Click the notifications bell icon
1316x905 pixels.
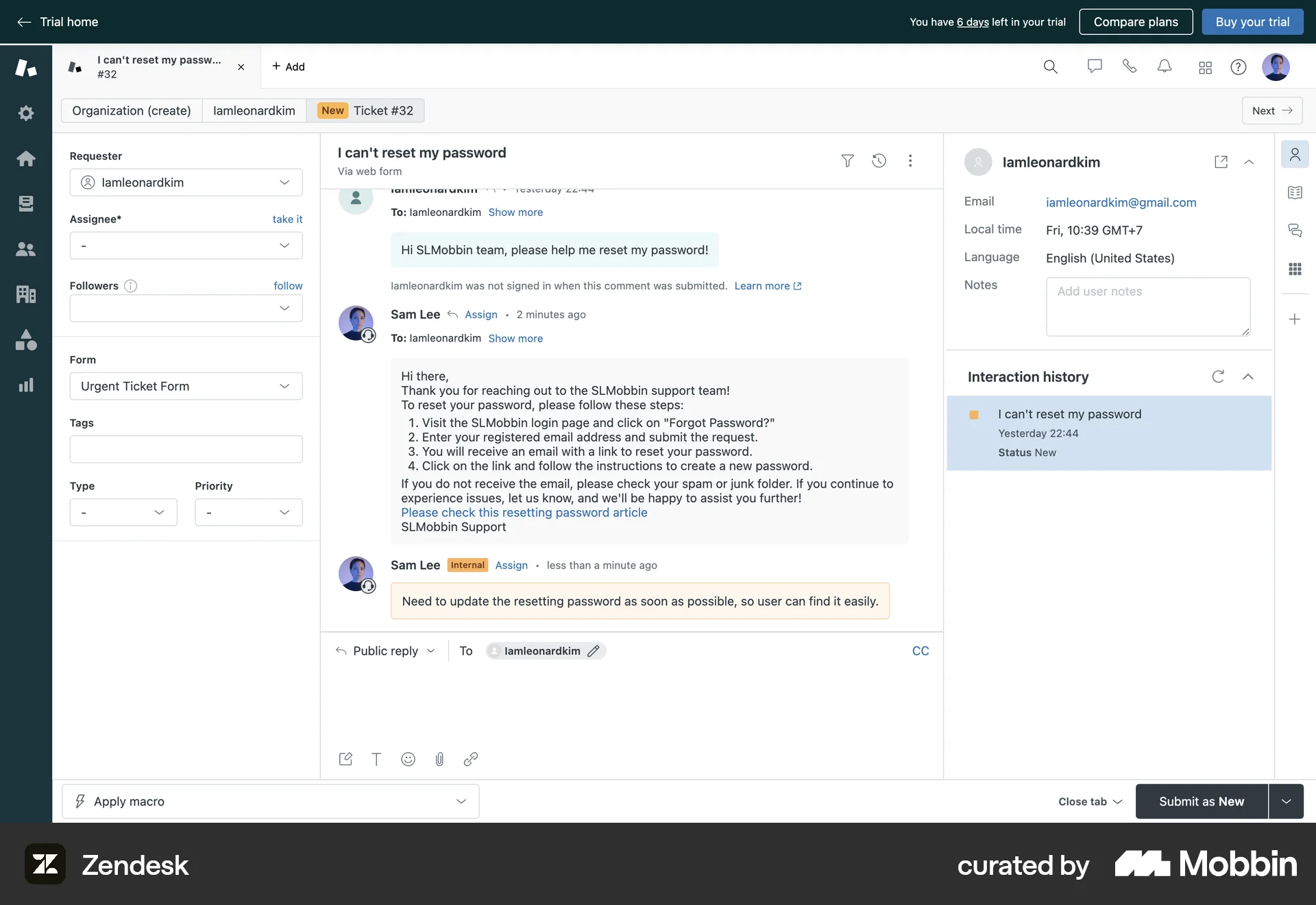point(1165,67)
